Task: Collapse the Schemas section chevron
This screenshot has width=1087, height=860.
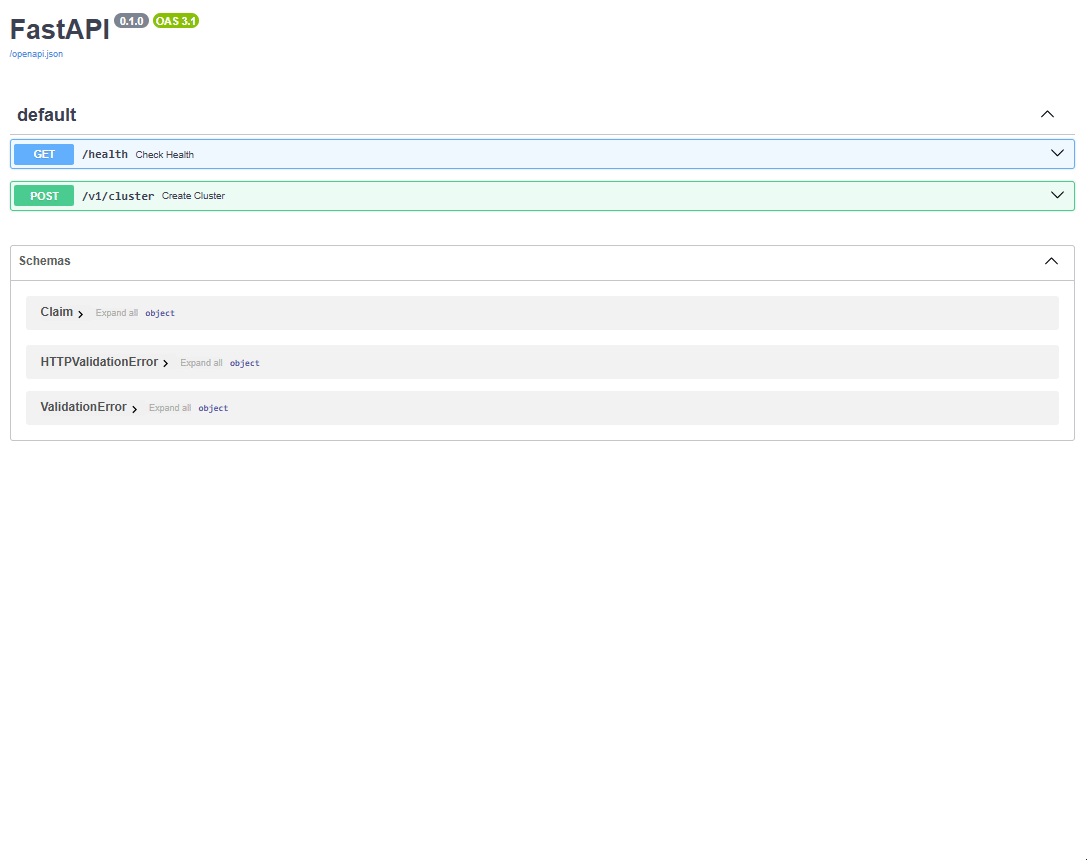Action: (1051, 261)
